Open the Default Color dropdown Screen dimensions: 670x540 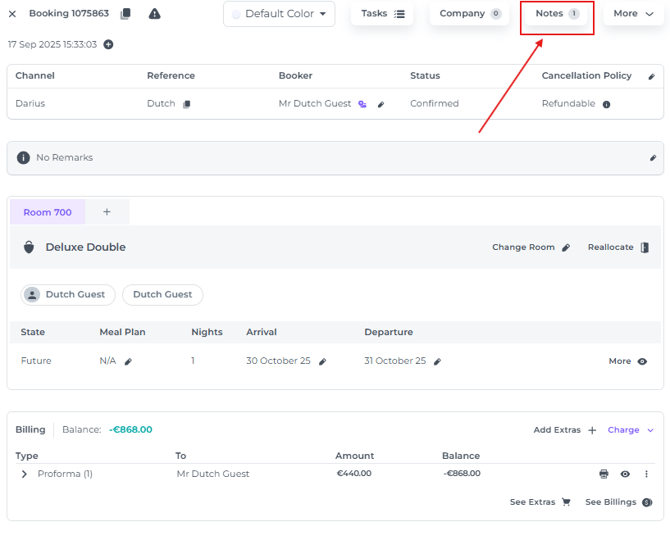tap(279, 14)
